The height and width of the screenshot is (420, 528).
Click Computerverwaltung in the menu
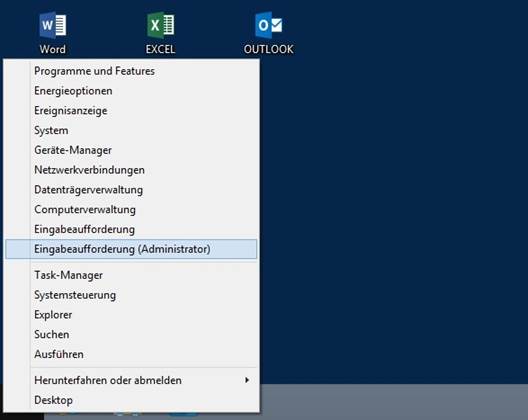pos(131,209)
